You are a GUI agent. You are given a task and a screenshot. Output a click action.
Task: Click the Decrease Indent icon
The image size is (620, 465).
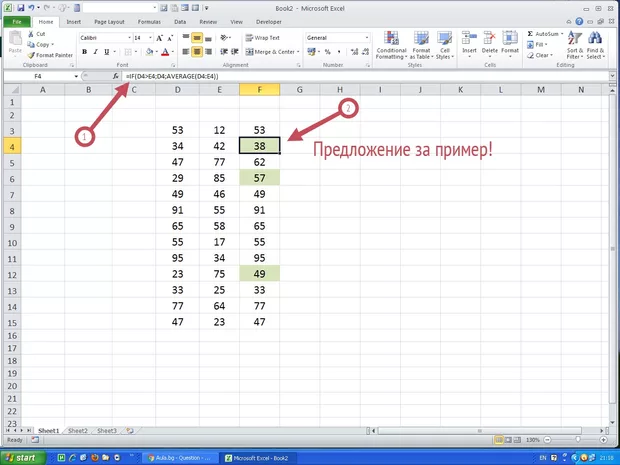click(x=224, y=52)
